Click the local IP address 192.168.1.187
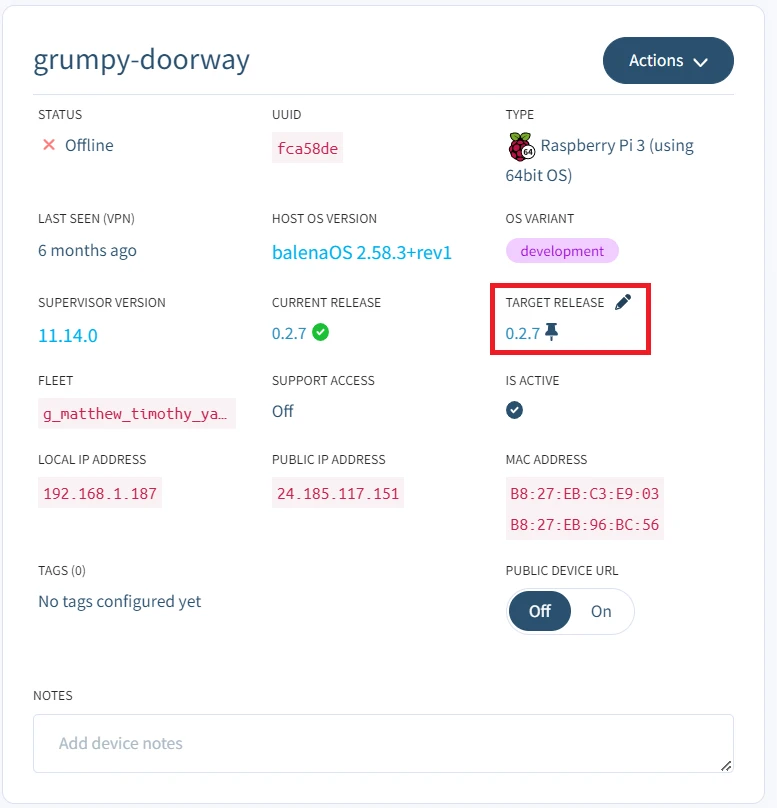 point(99,493)
